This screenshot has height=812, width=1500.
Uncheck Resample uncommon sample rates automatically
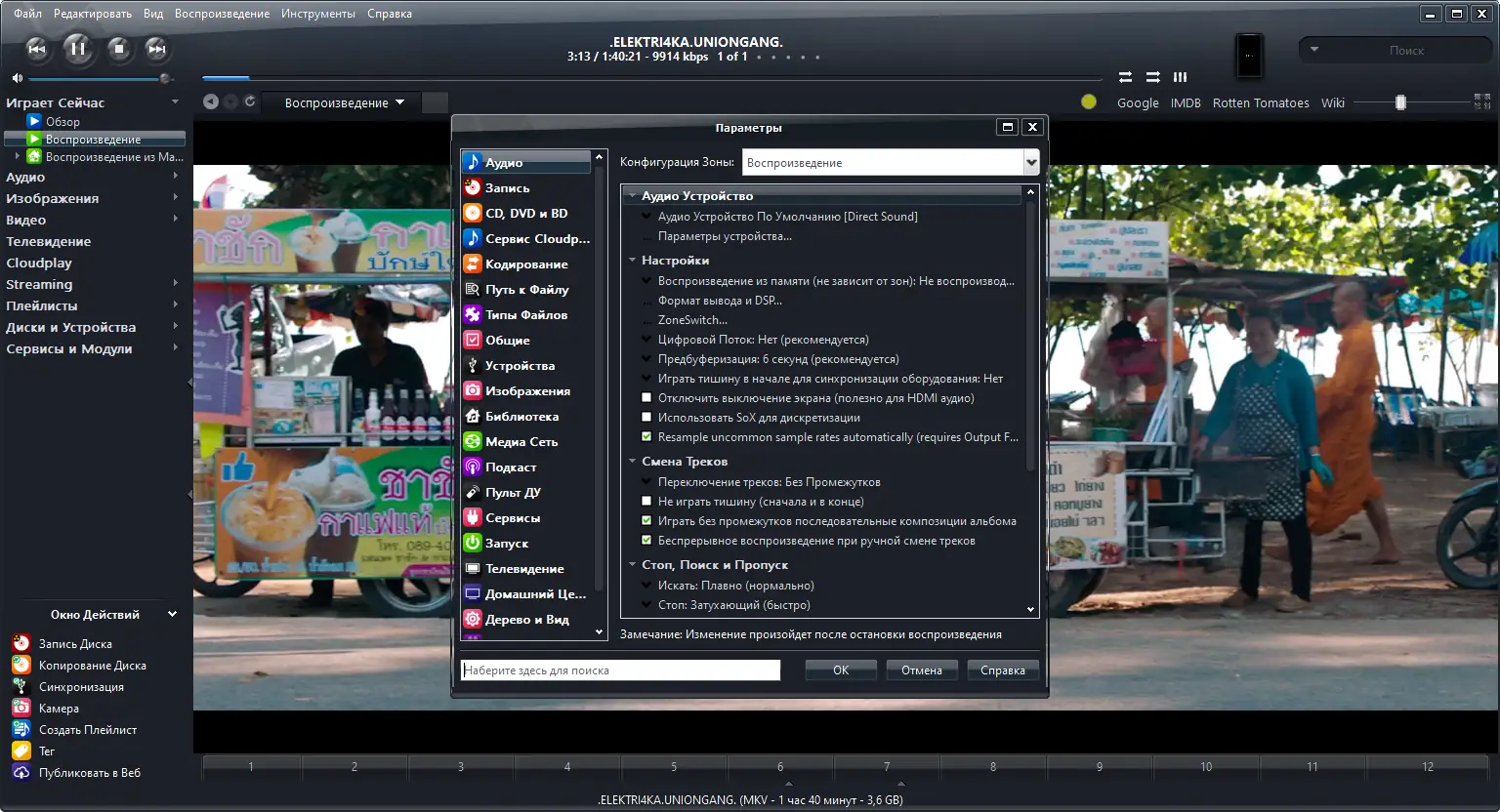coord(646,437)
